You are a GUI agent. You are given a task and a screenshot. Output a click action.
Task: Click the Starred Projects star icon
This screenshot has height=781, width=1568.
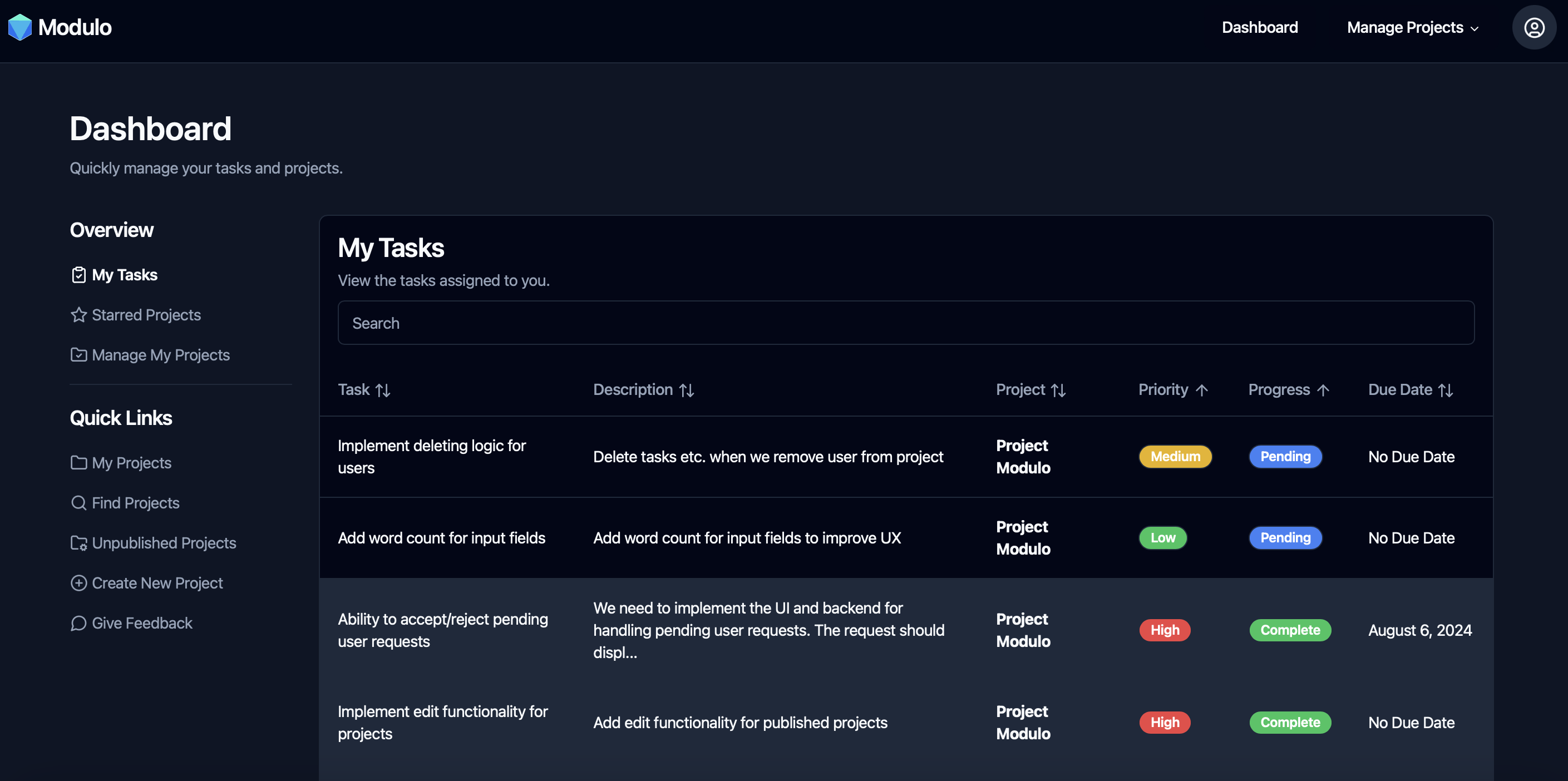pyautogui.click(x=78, y=315)
